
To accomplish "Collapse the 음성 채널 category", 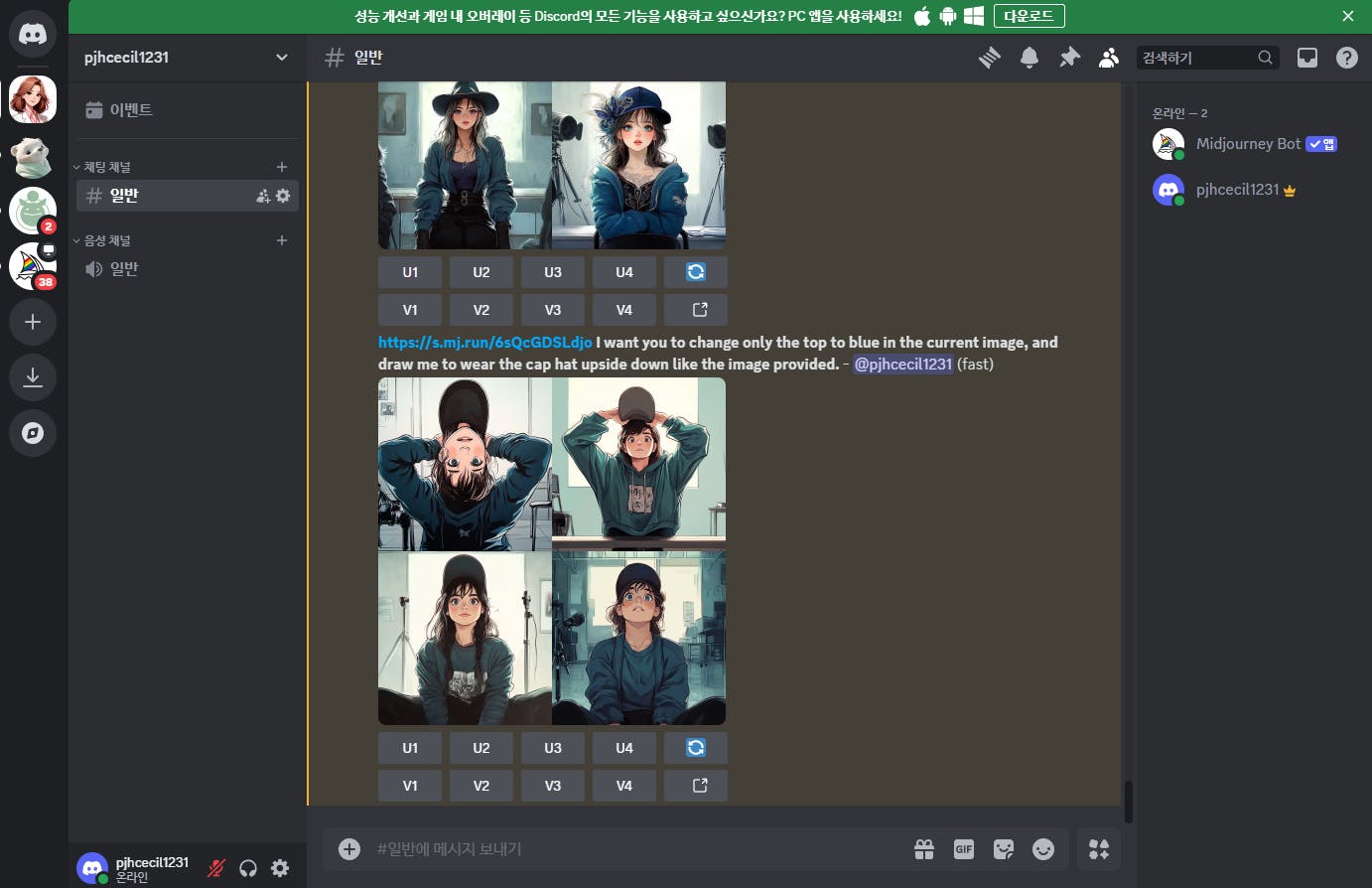I will point(106,240).
